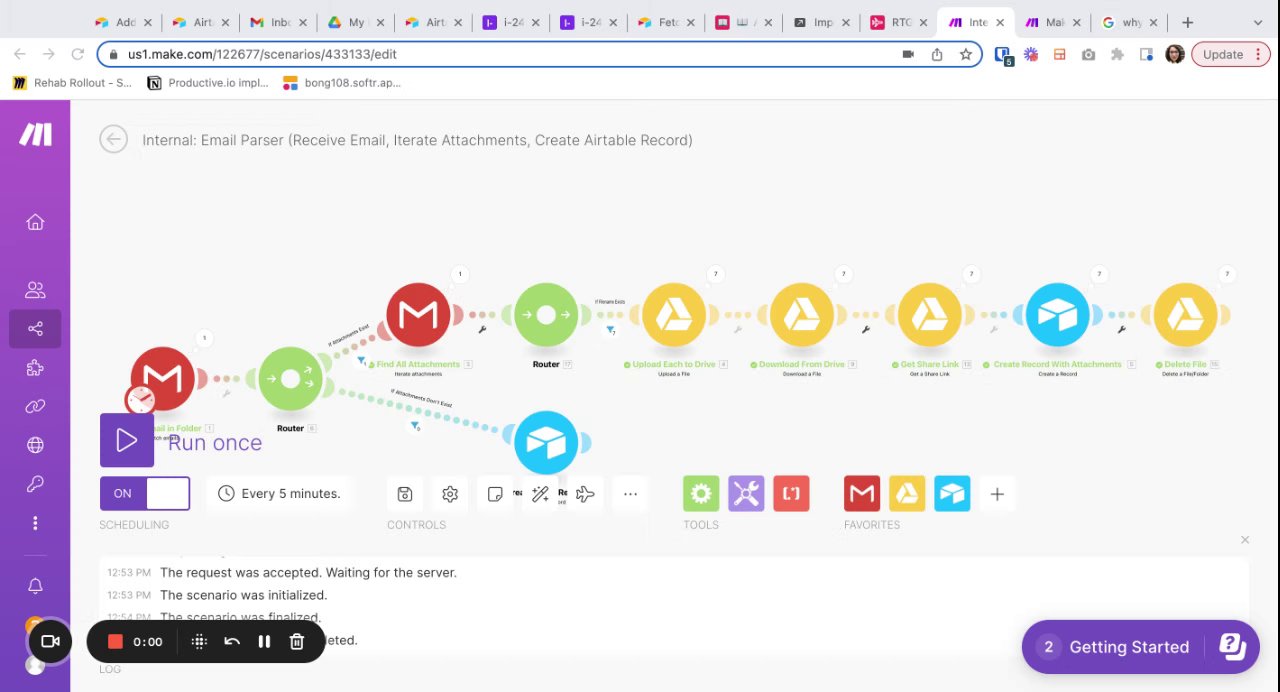Open the Delete File Drive module

point(1186,315)
